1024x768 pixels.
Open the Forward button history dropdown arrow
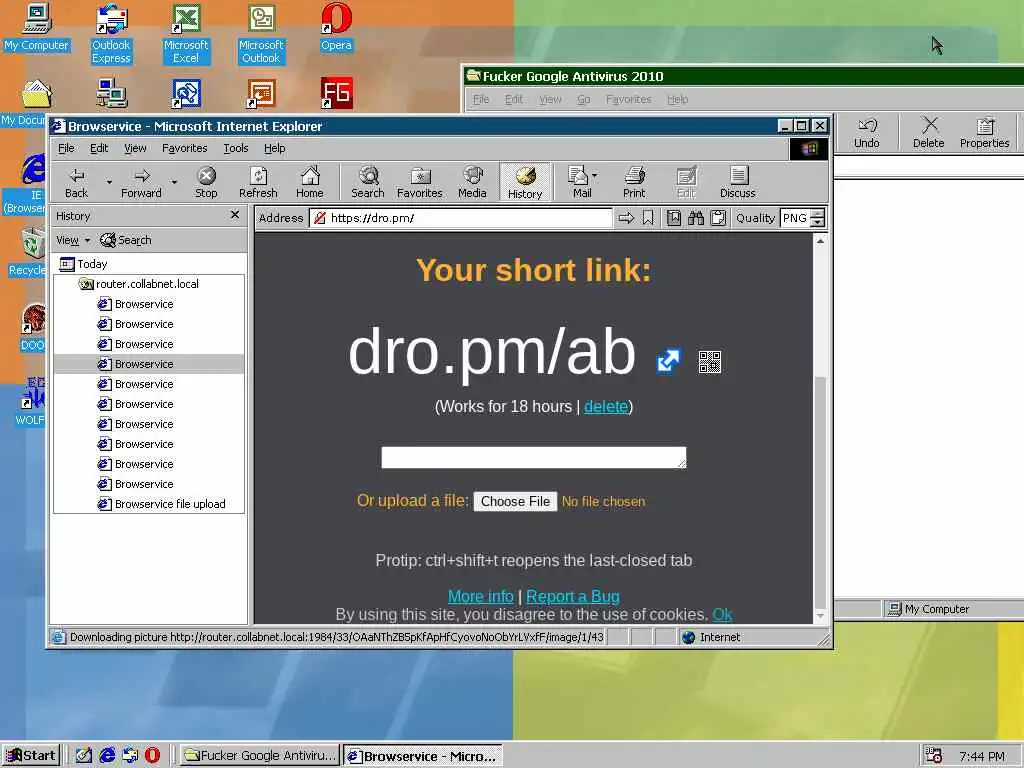tap(174, 182)
